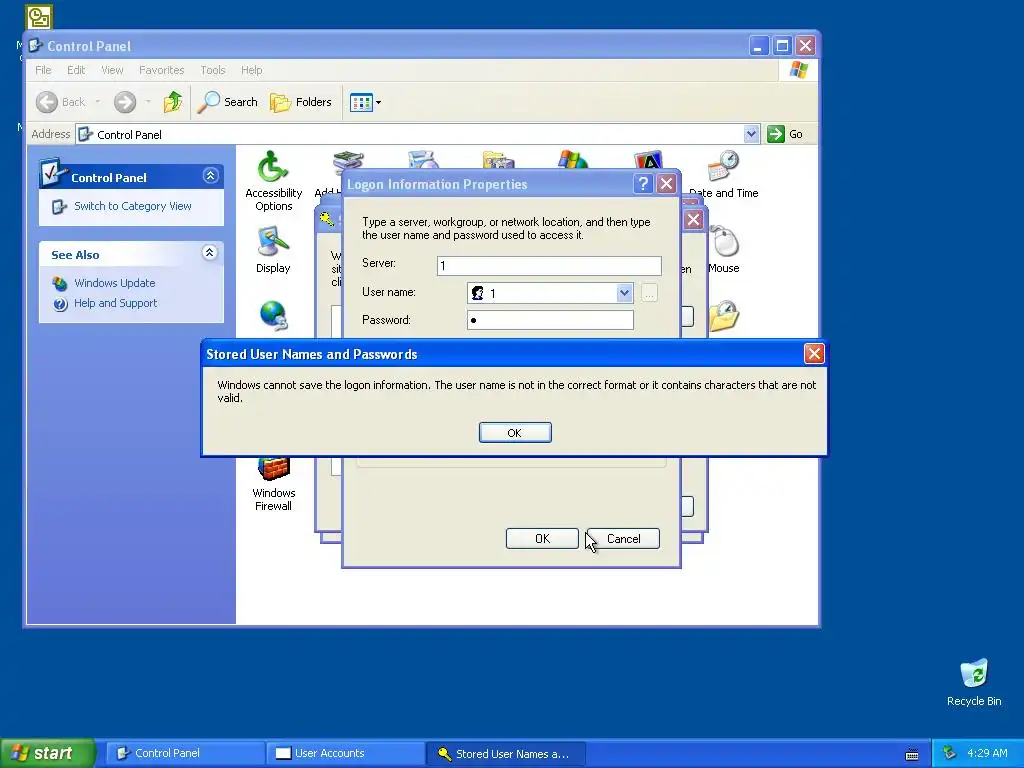This screenshot has width=1024, height=768.
Task: Expand the Forward history dropdown arrow
Action: coord(148,102)
